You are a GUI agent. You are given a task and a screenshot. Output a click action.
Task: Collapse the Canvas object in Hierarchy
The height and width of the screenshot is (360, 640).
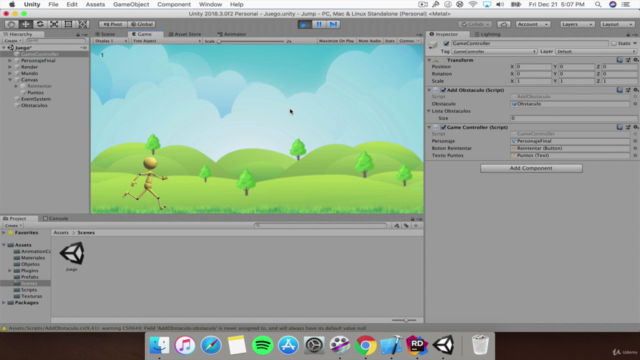10,80
